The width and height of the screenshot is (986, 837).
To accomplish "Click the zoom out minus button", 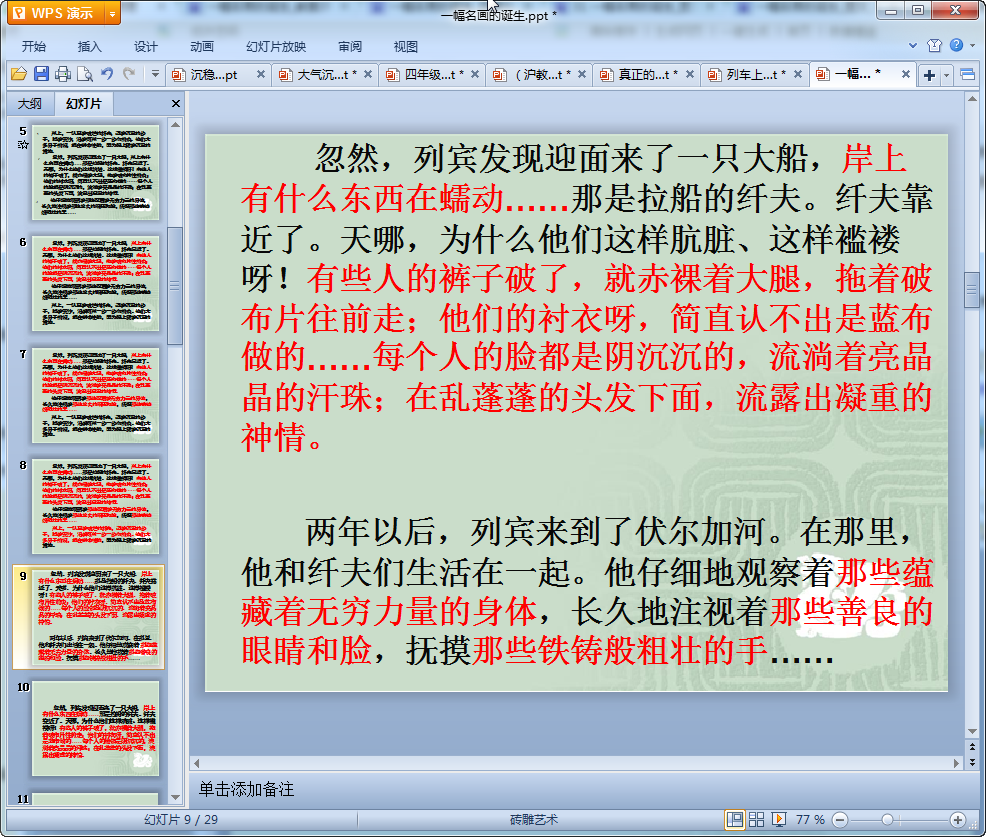I will click(x=839, y=819).
